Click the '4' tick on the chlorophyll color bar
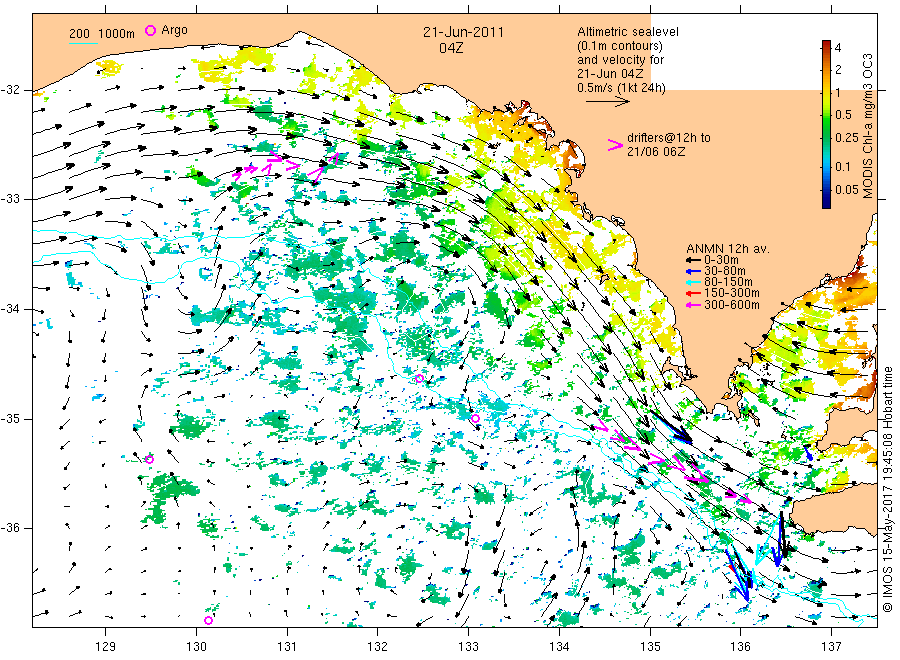This screenshot has width=900, height=660. [x=838, y=48]
